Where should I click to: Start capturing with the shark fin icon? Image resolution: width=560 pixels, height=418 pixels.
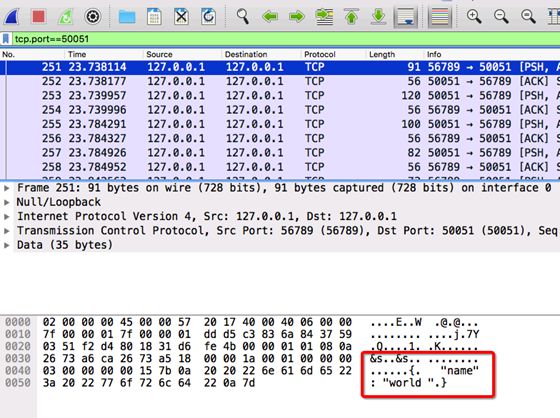[11, 16]
